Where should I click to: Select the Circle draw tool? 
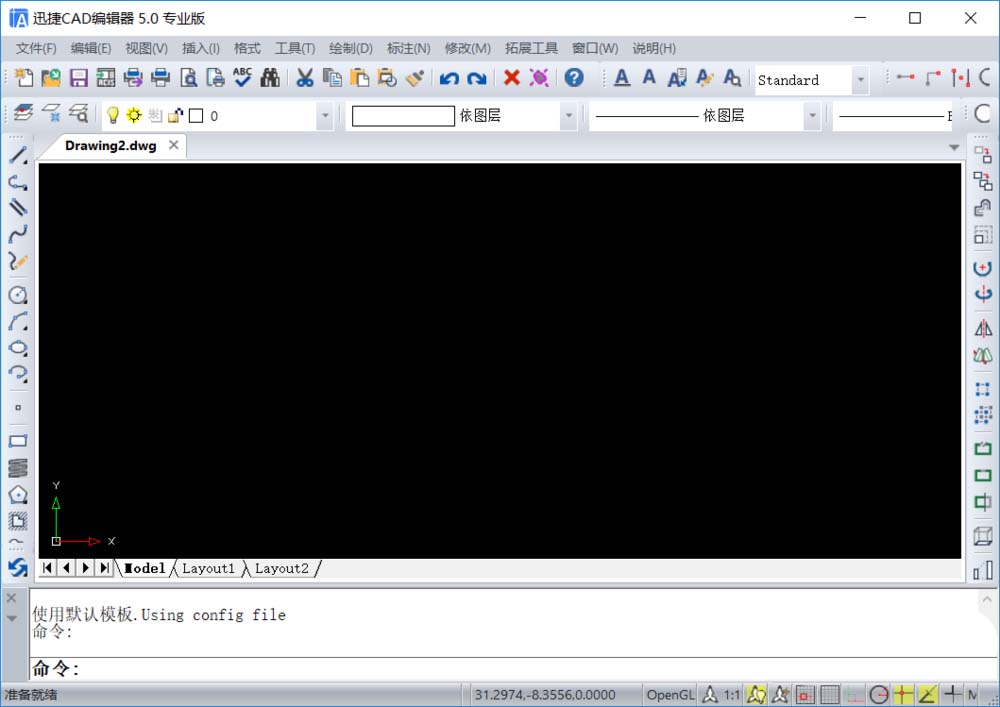click(18, 295)
